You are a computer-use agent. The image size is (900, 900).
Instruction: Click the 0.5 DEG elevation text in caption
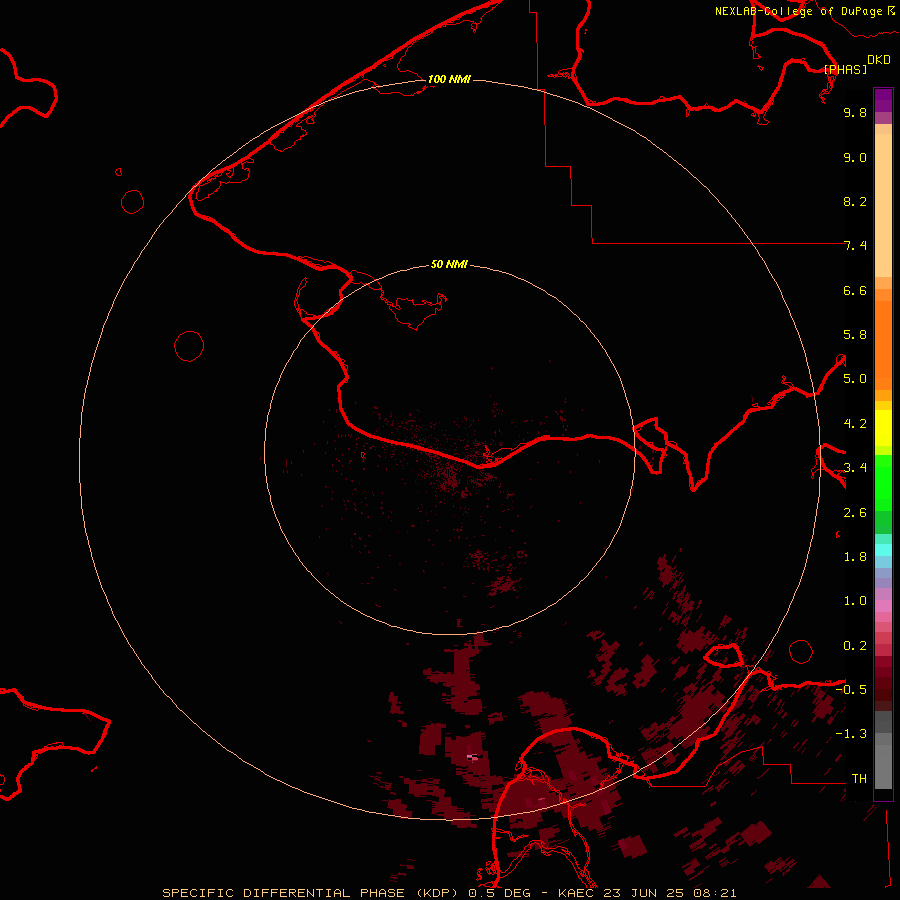[499, 893]
